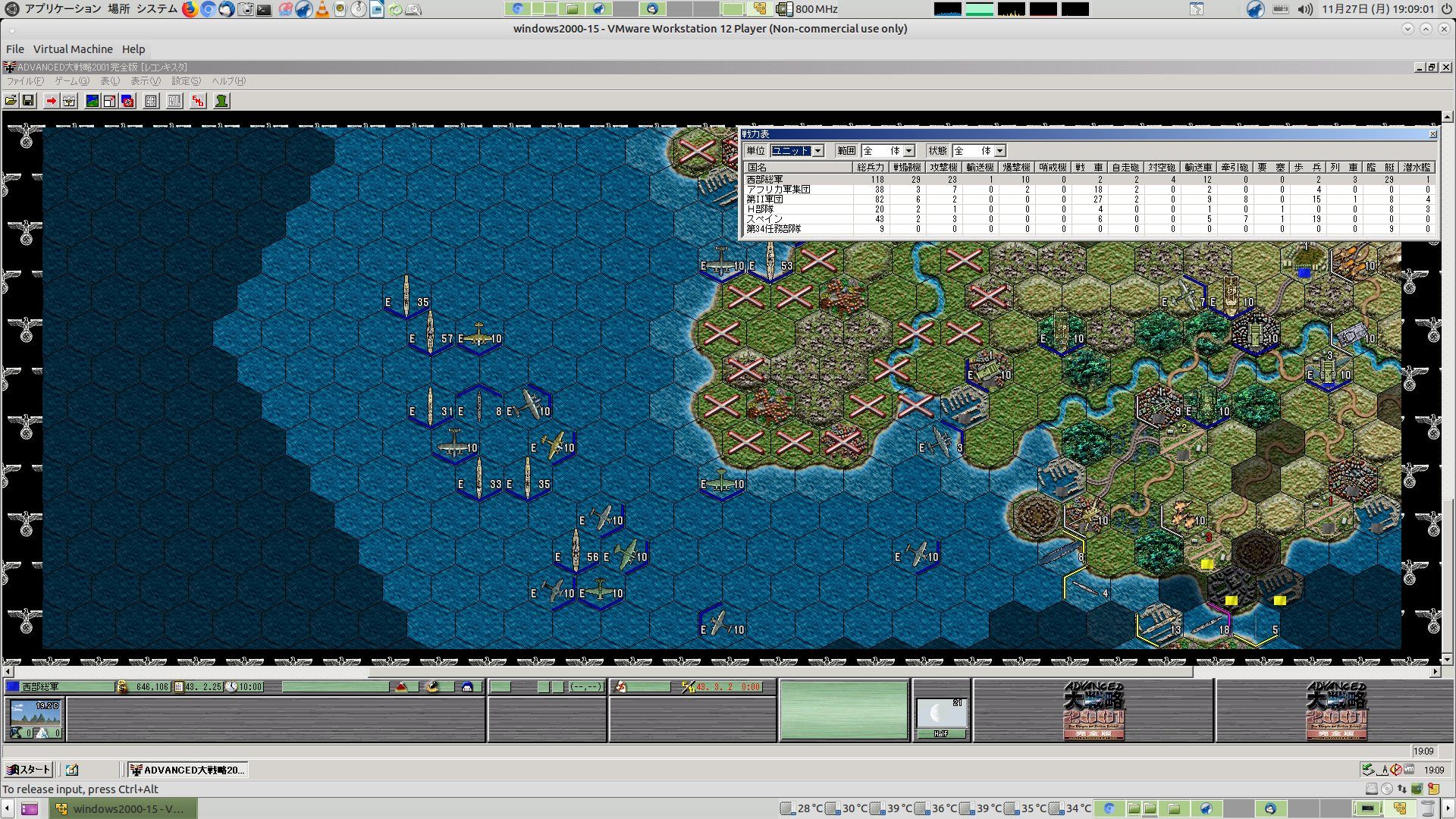Click the battleship unit with strength 57
The image size is (1456, 819).
pos(430,332)
